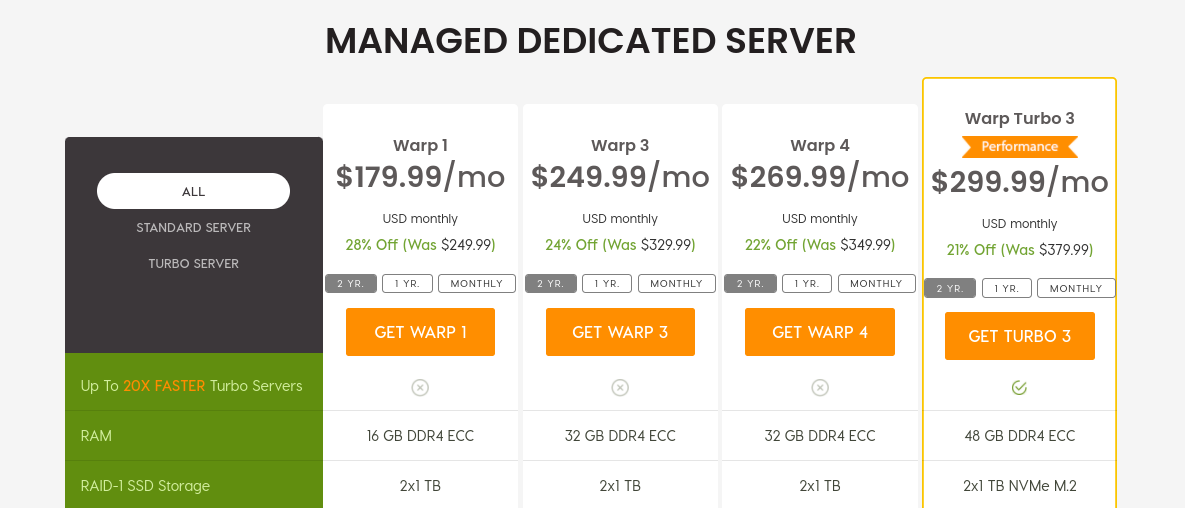Viewport: 1185px width, 508px height.
Task: Click the X icon under Warp 1
Action: click(420, 387)
